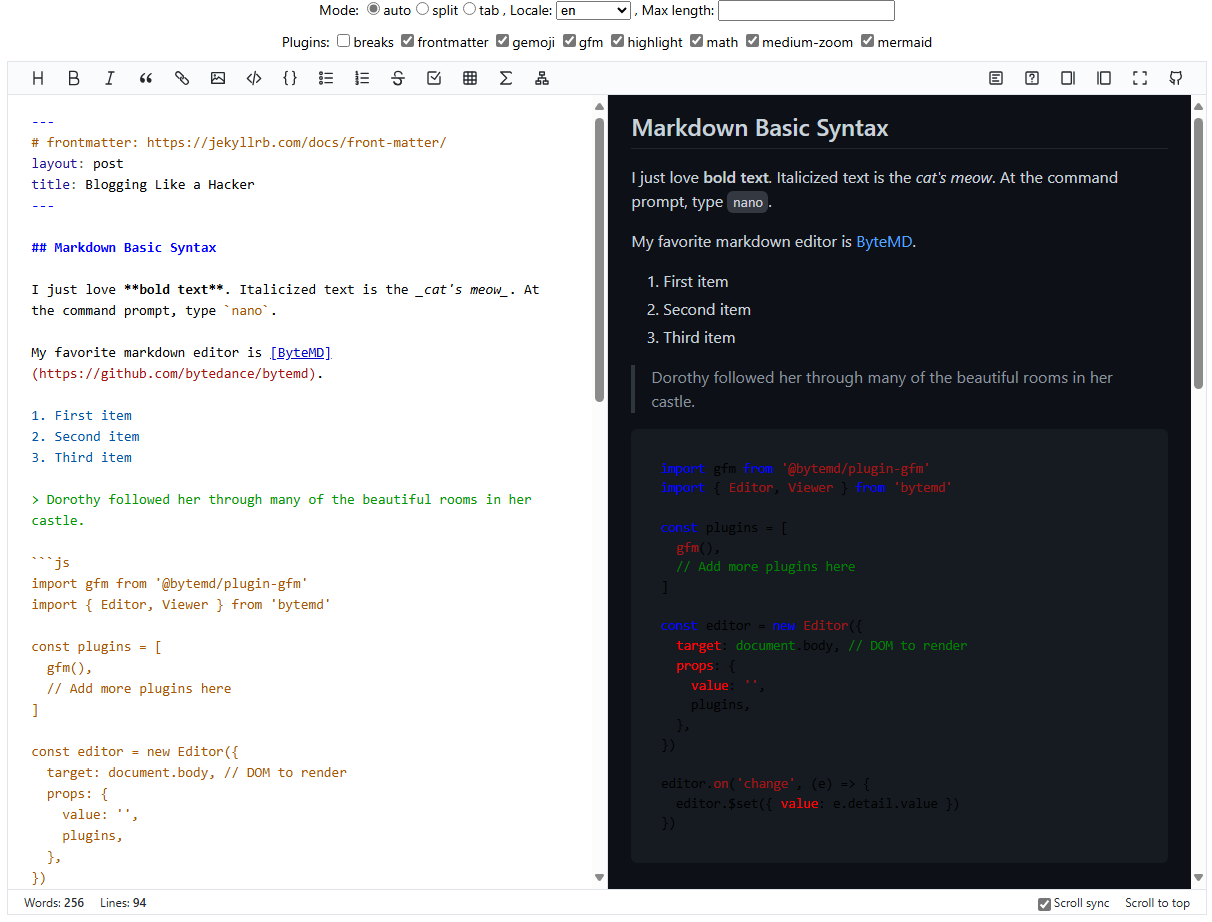Insert an ordered numbered list
The image size is (1212, 922).
point(362,78)
